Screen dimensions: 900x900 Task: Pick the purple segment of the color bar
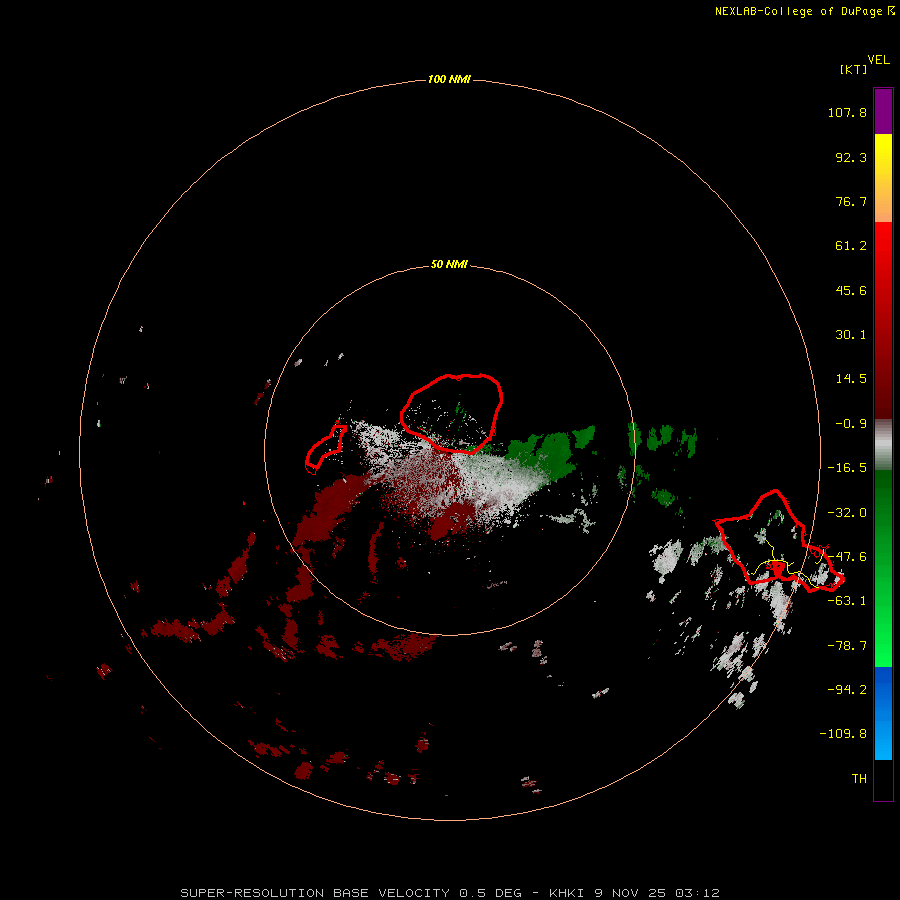point(883,111)
